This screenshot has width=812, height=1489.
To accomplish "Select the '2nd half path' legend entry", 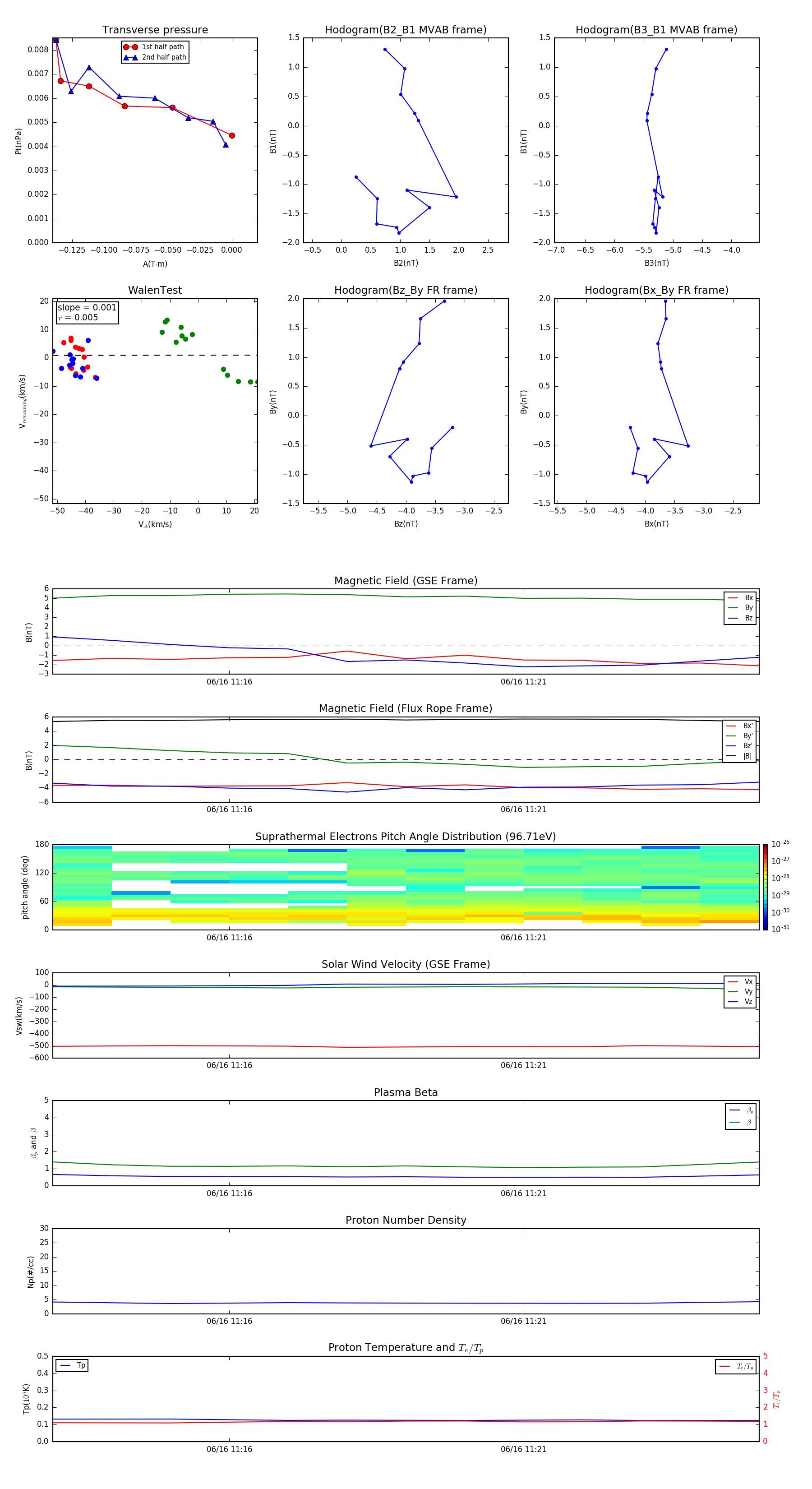I will coord(154,57).
